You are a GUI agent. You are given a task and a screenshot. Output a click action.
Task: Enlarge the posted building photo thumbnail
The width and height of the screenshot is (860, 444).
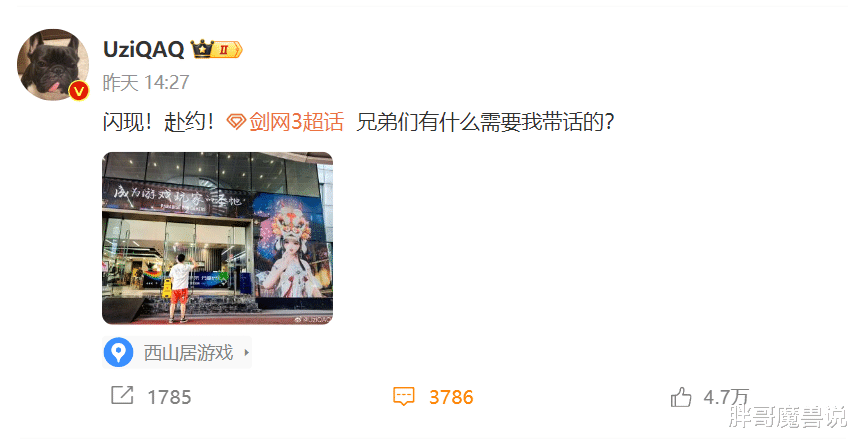pyautogui.click(x=217, y=238)
